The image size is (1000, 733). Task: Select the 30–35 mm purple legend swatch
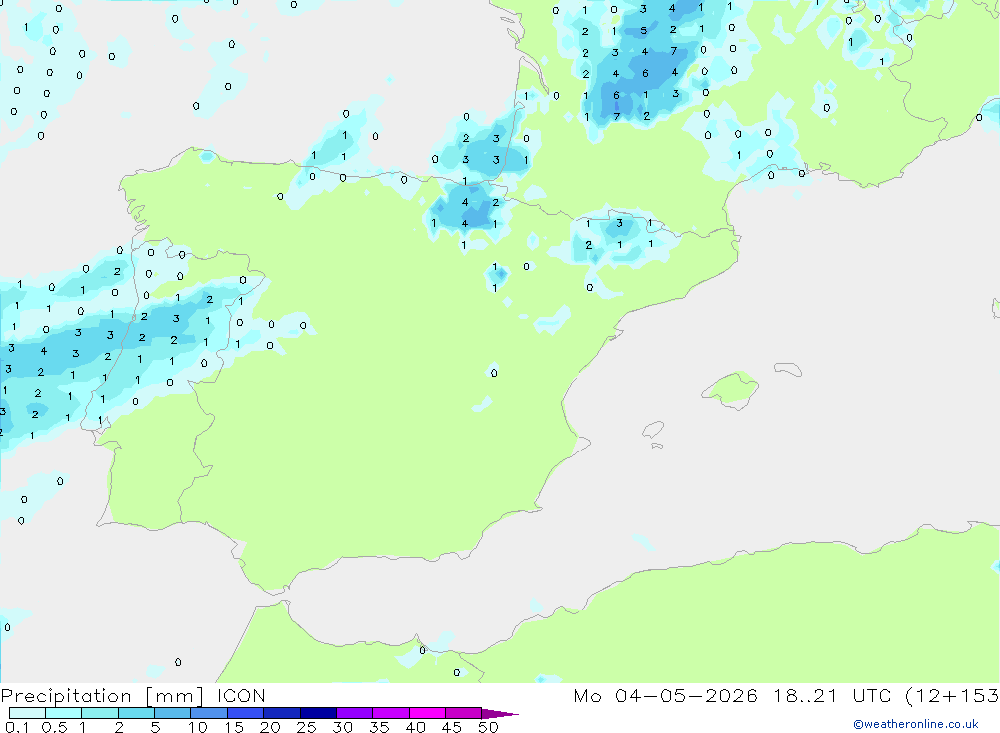(354, 713)
